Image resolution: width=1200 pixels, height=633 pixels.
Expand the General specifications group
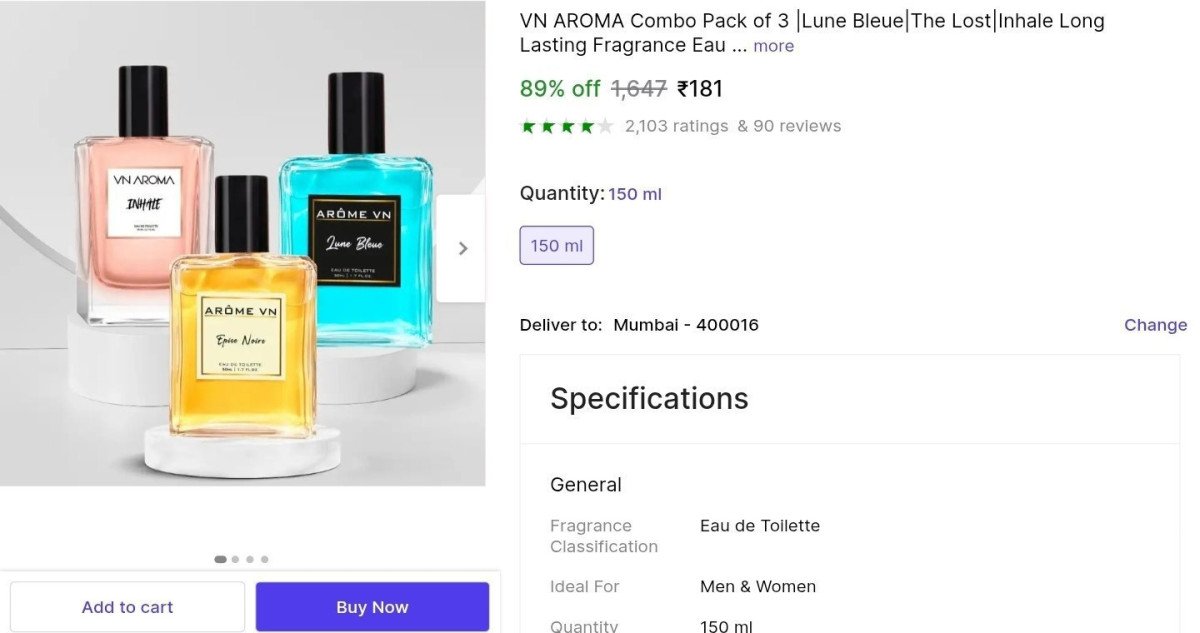click(x=585, y=484)
